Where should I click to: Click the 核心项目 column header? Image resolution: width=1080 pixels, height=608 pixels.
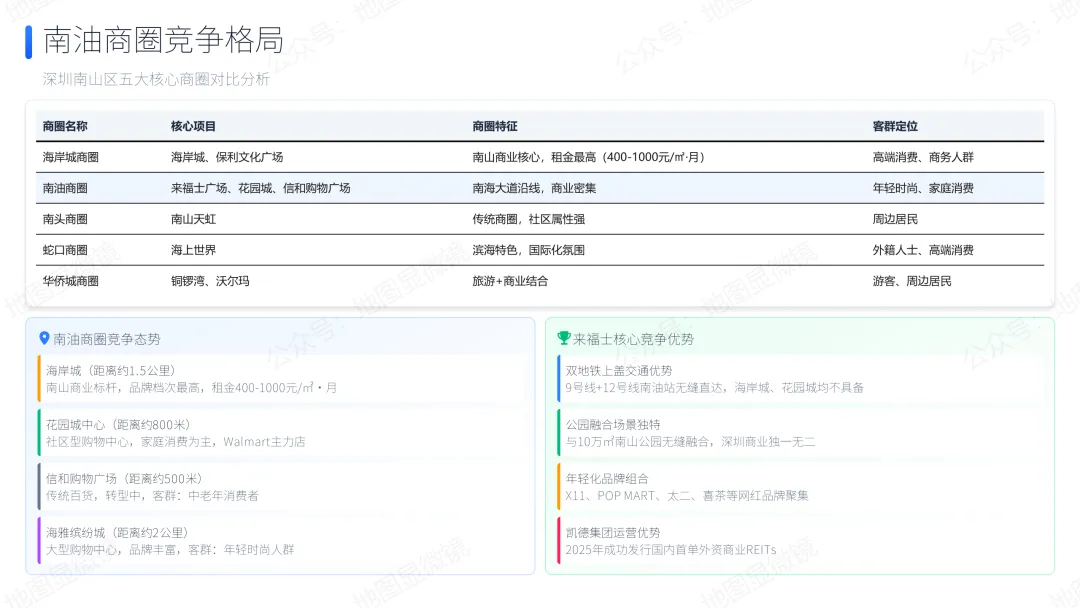(x=194, y=126)
